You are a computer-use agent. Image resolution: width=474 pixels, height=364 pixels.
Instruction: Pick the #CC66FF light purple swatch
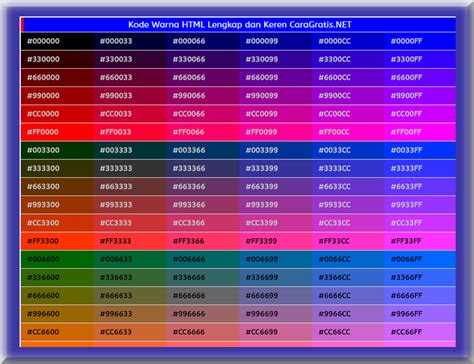[x=420, y=332]
